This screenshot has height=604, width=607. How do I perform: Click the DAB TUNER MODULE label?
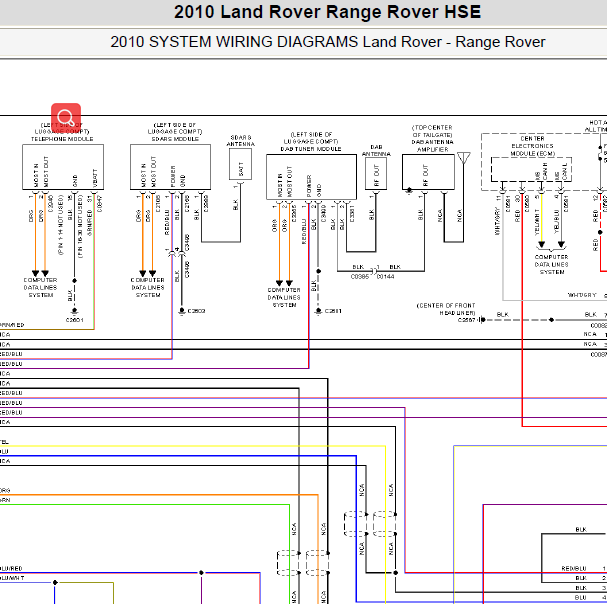coord(311,149)
